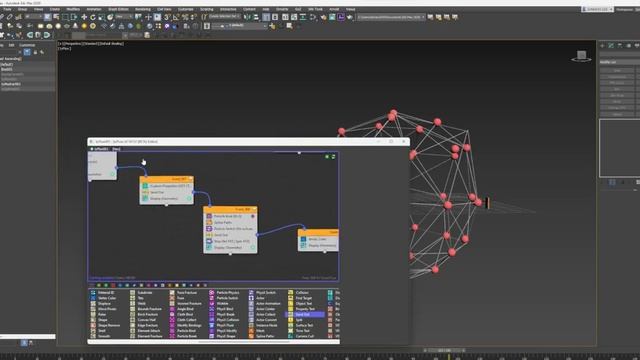Select the Move transform tool in main toolbar
Screen dimensions: 640x360
[x=84, y=17]
